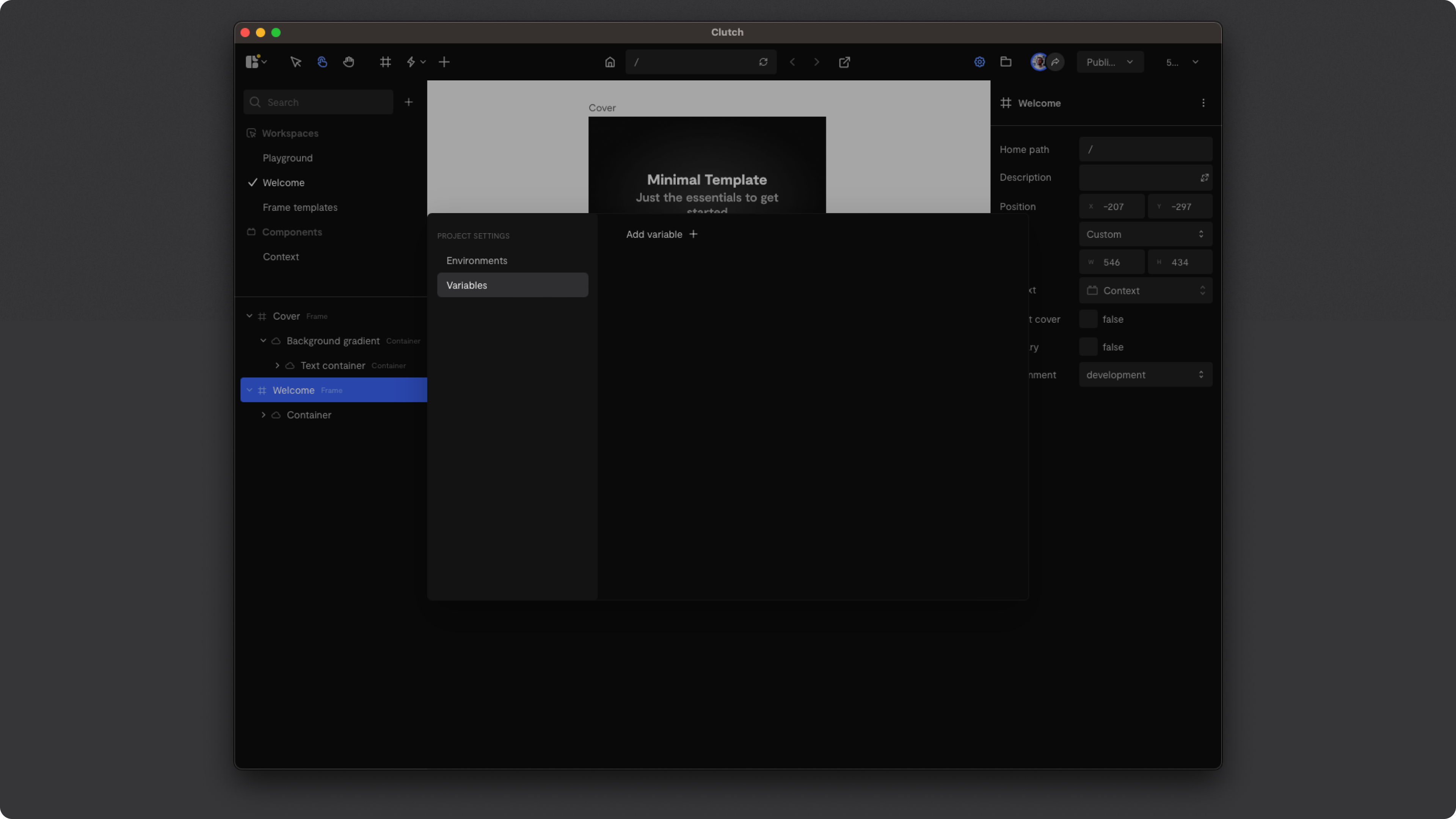Image resolution: width=1456 pixels, height=819 pixels.
Task: Open the folder files icon
Action: (1006, 62)
